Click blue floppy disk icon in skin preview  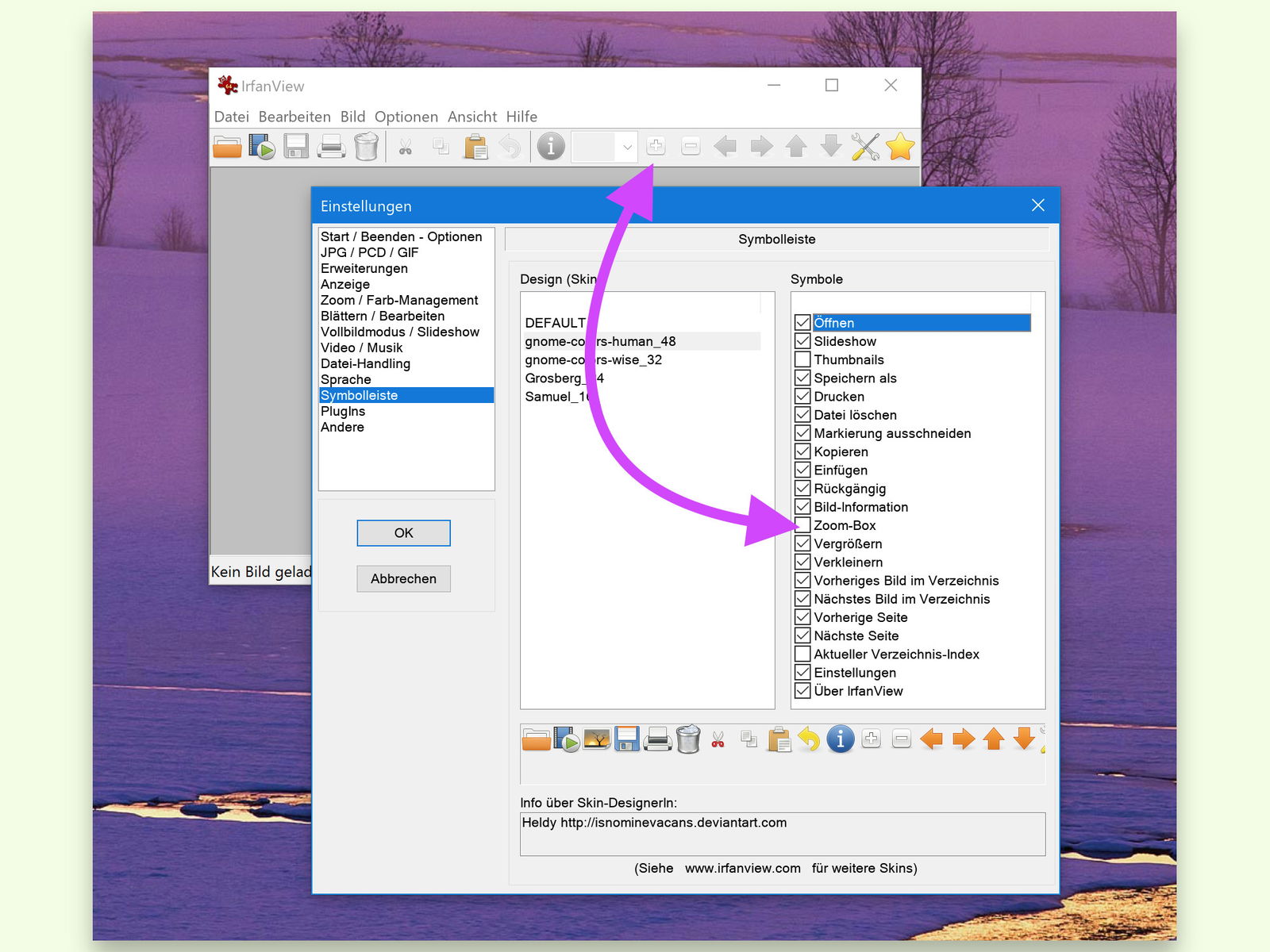(x=627, y=739)
